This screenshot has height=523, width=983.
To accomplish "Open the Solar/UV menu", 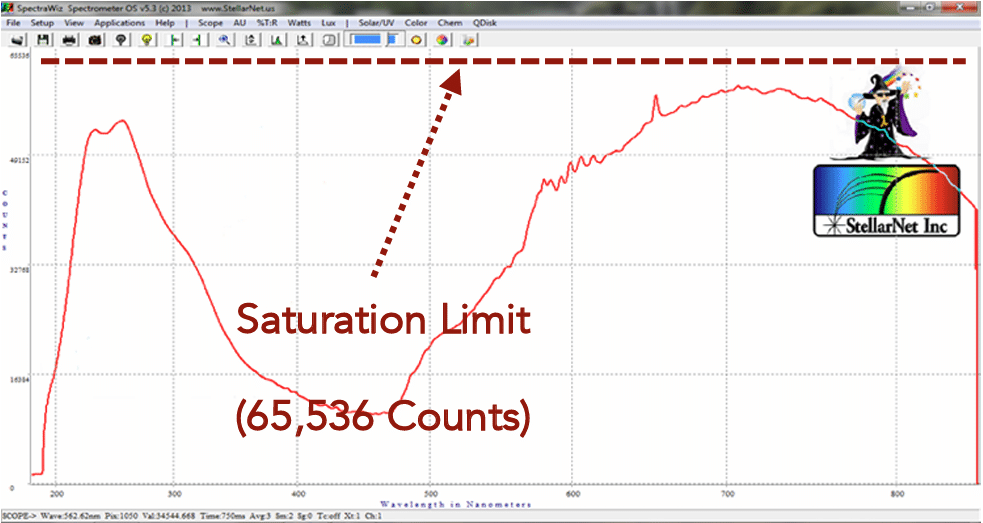I will (x=377, y=23).
